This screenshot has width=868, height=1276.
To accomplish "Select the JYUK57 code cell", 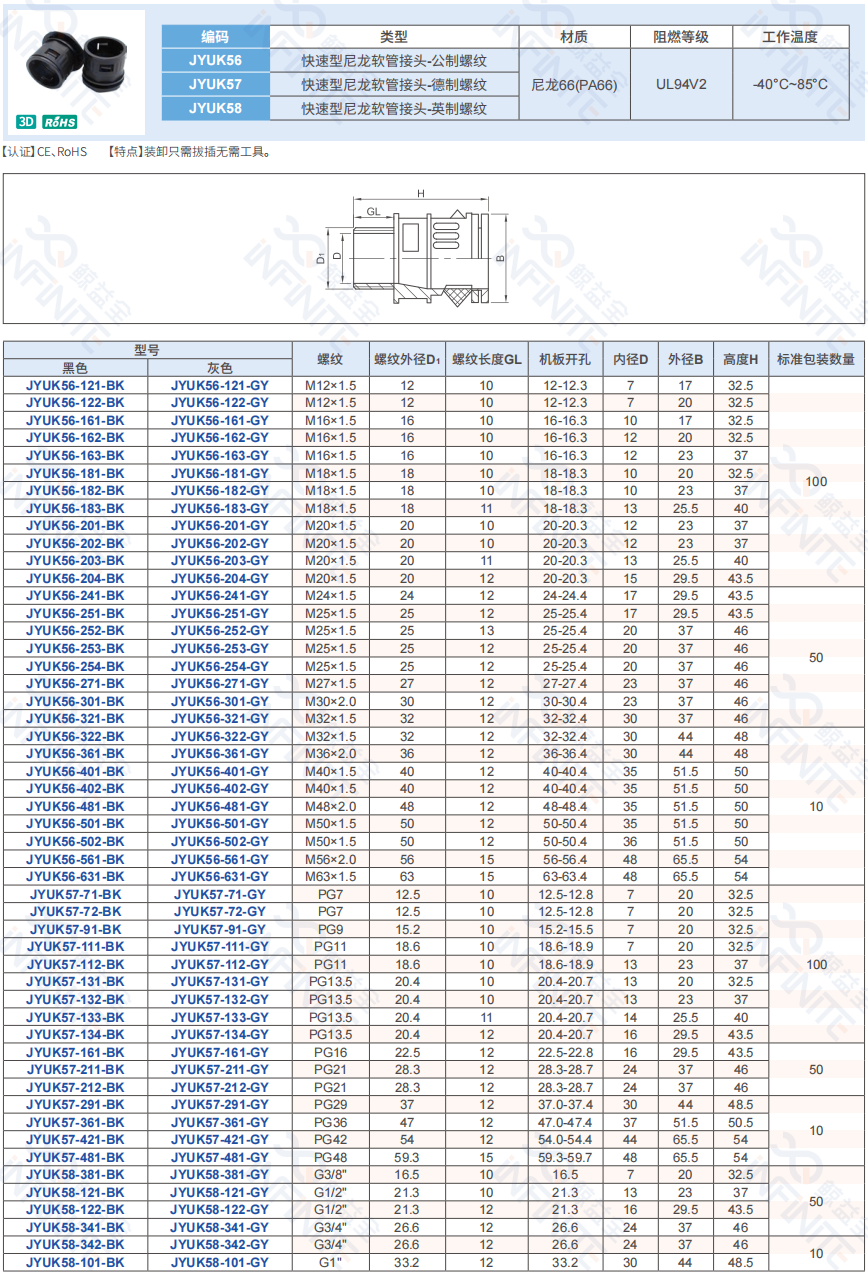I will click(215, 85).
